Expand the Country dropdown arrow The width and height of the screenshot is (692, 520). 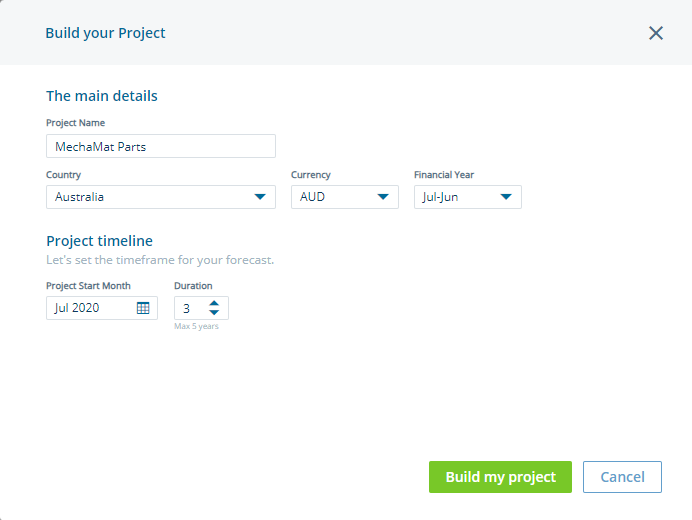click(260, 197)
